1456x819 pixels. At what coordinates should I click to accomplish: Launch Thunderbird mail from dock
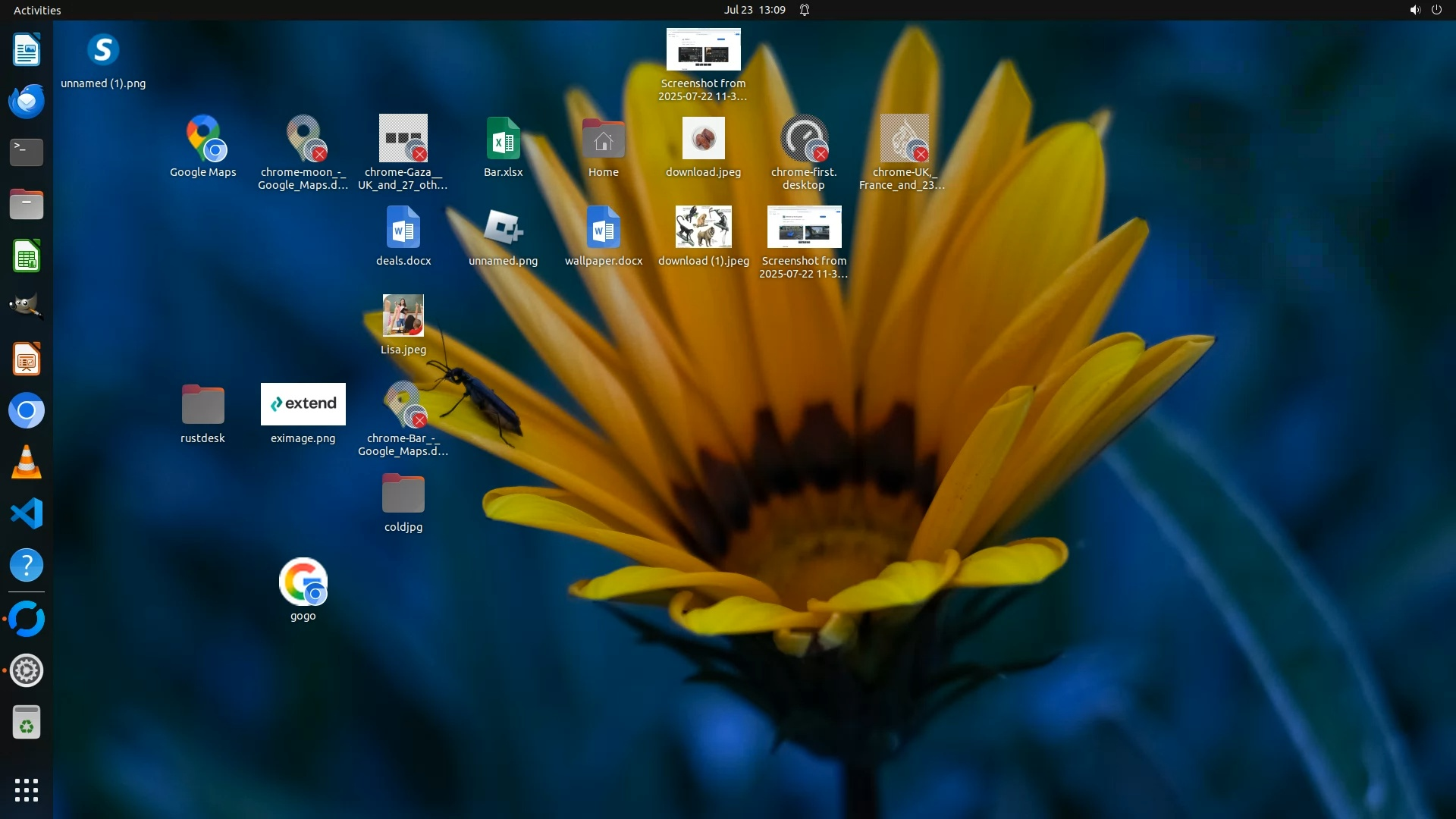[x=27, y=101]
